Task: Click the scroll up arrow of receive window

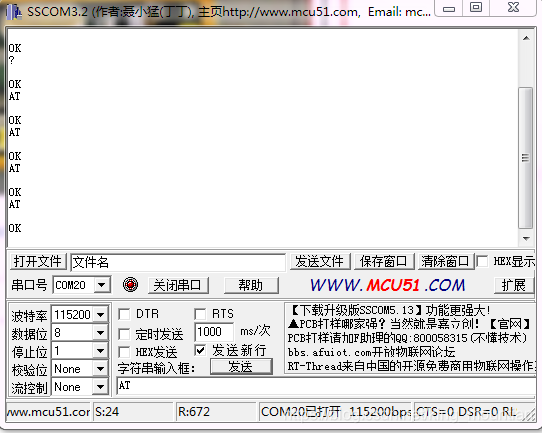Action: click(526, 38)
